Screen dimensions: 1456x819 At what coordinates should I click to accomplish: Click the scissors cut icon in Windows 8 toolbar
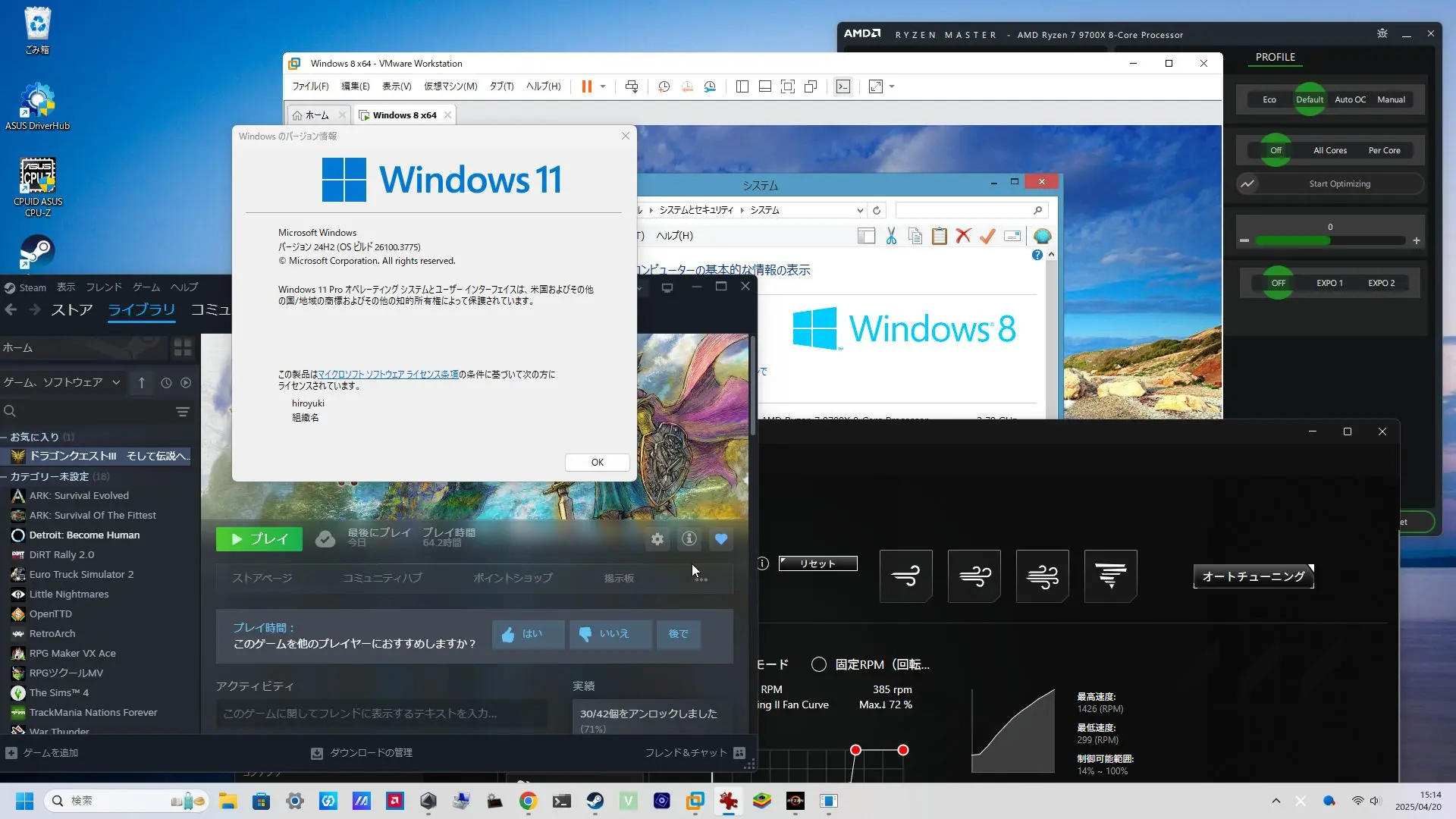tap(891, 236)
